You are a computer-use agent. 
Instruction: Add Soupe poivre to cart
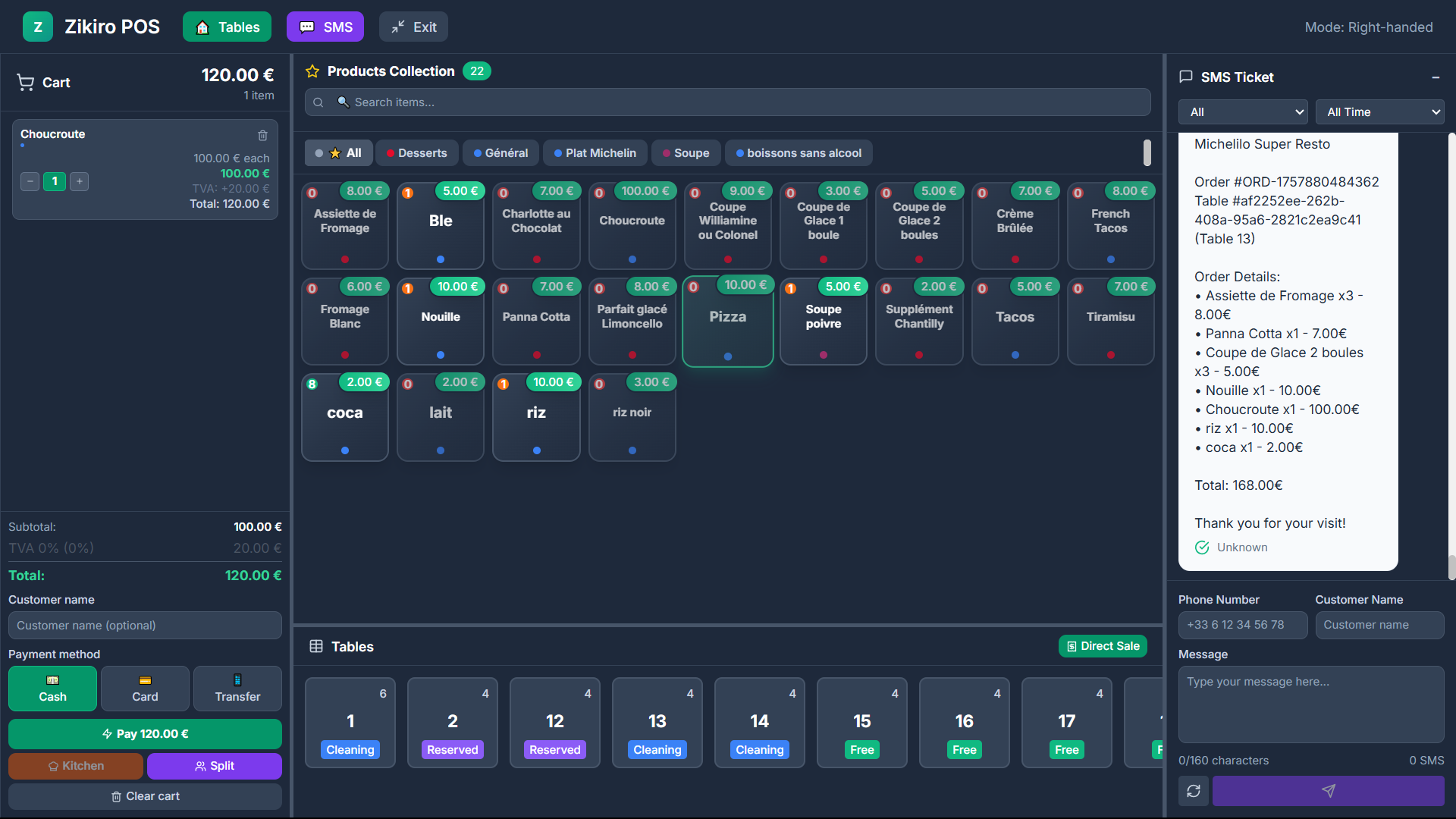point(824,322)
